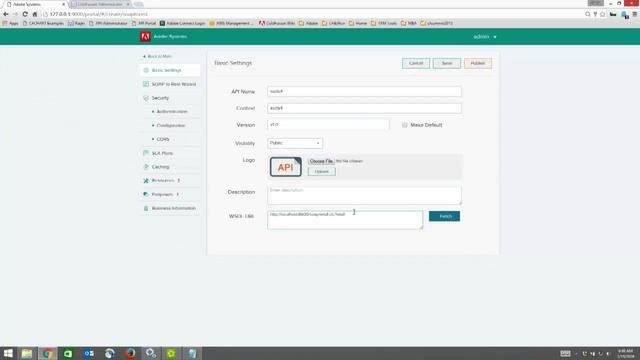Click the Fetch WSDL button
This screenshot has width=640, height=360.
(444, 216)
